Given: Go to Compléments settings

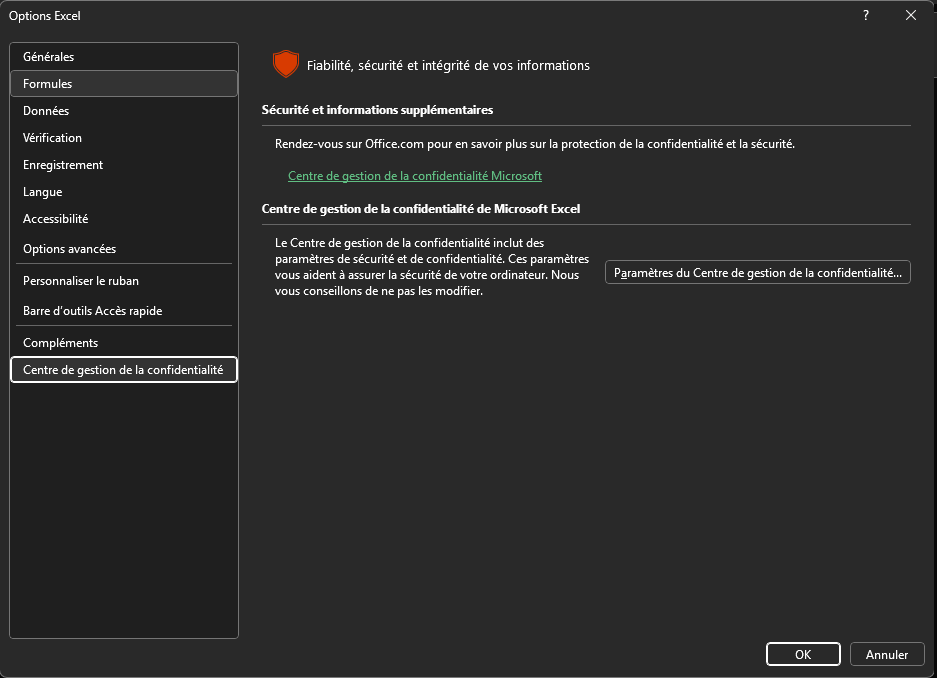Looking at the screenshot, I should [x=124, y=343].
